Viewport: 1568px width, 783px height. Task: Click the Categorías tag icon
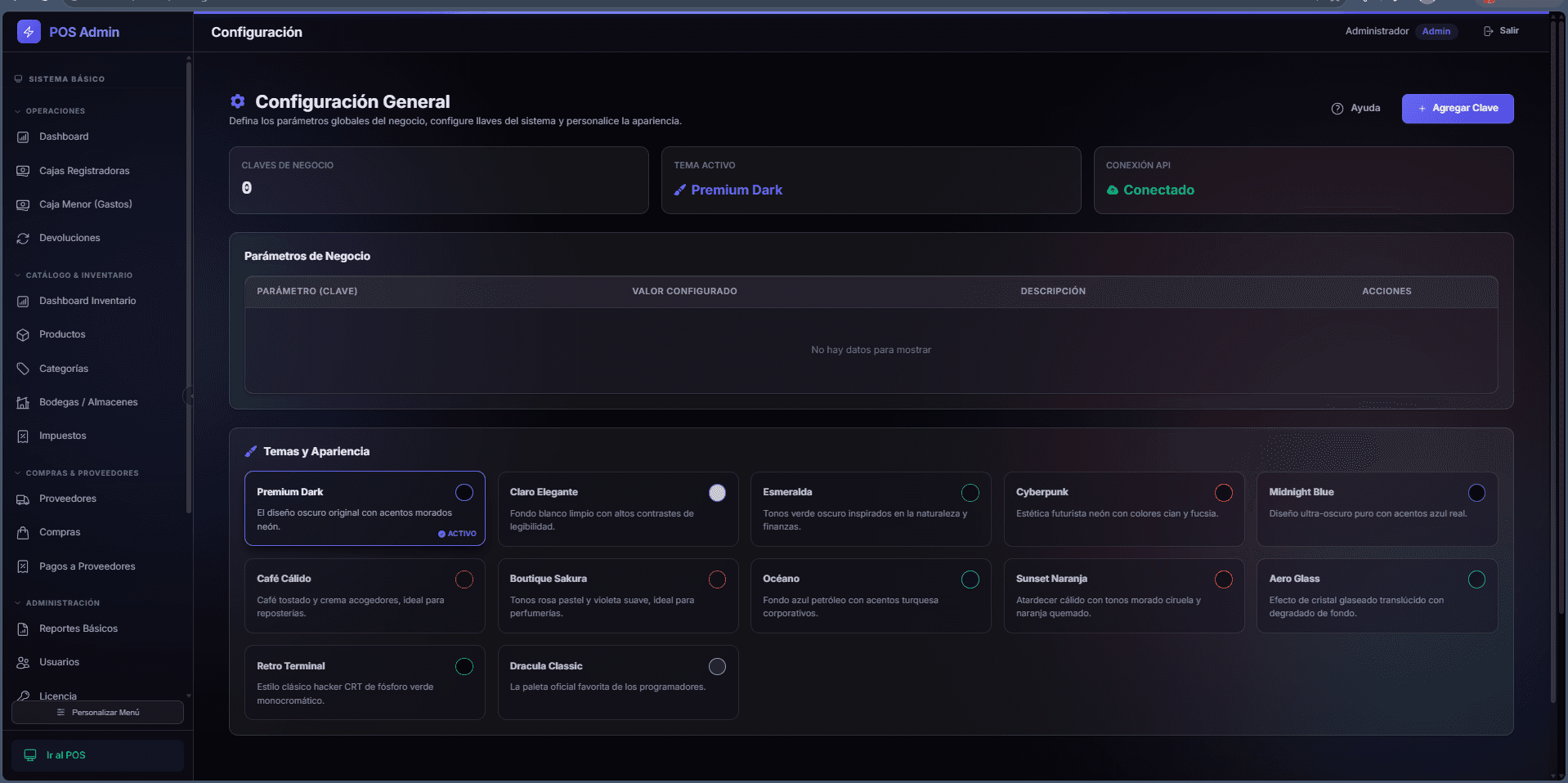(23, 369)
